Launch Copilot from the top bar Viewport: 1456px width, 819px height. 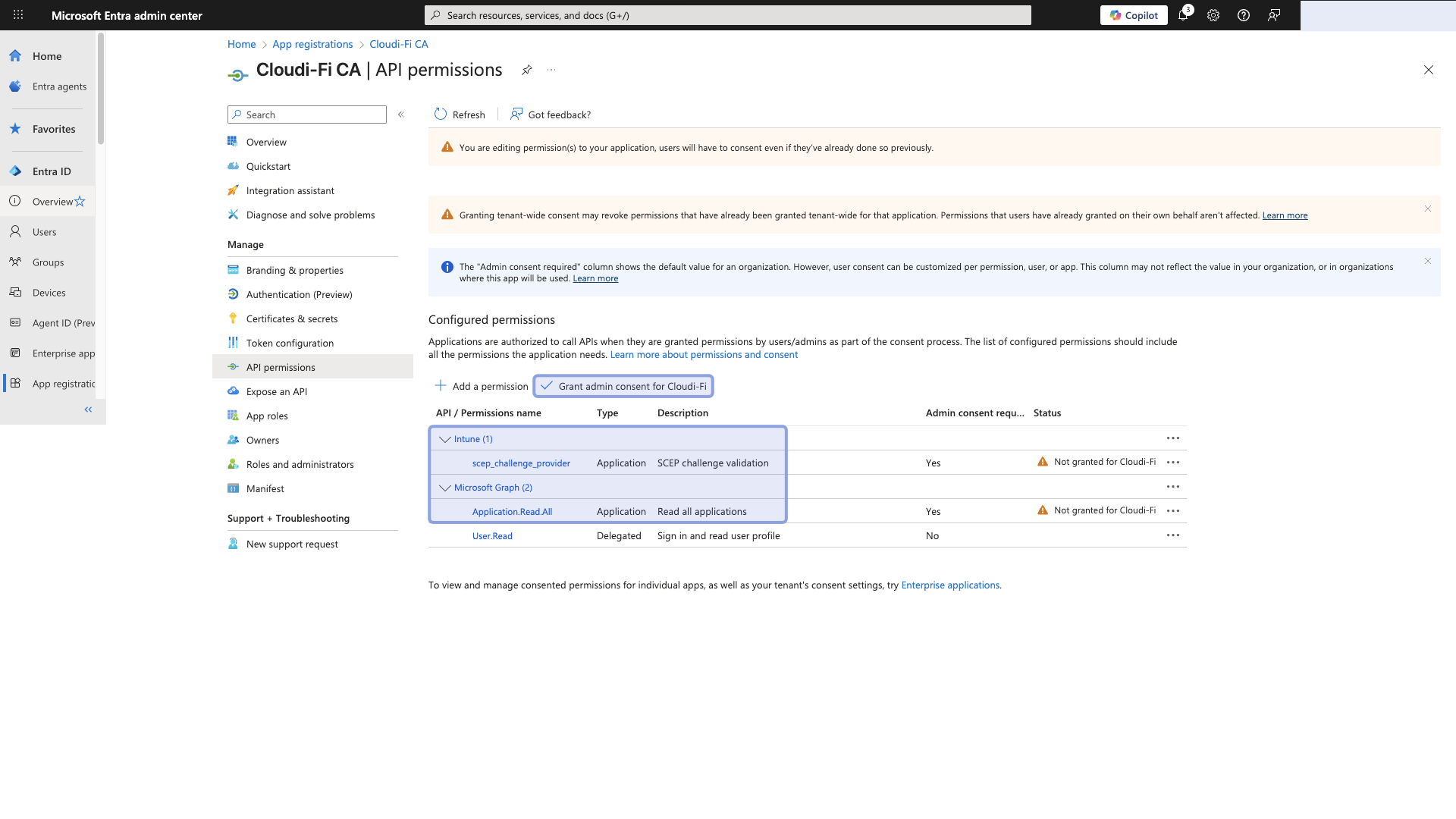tap(1134, 14)
